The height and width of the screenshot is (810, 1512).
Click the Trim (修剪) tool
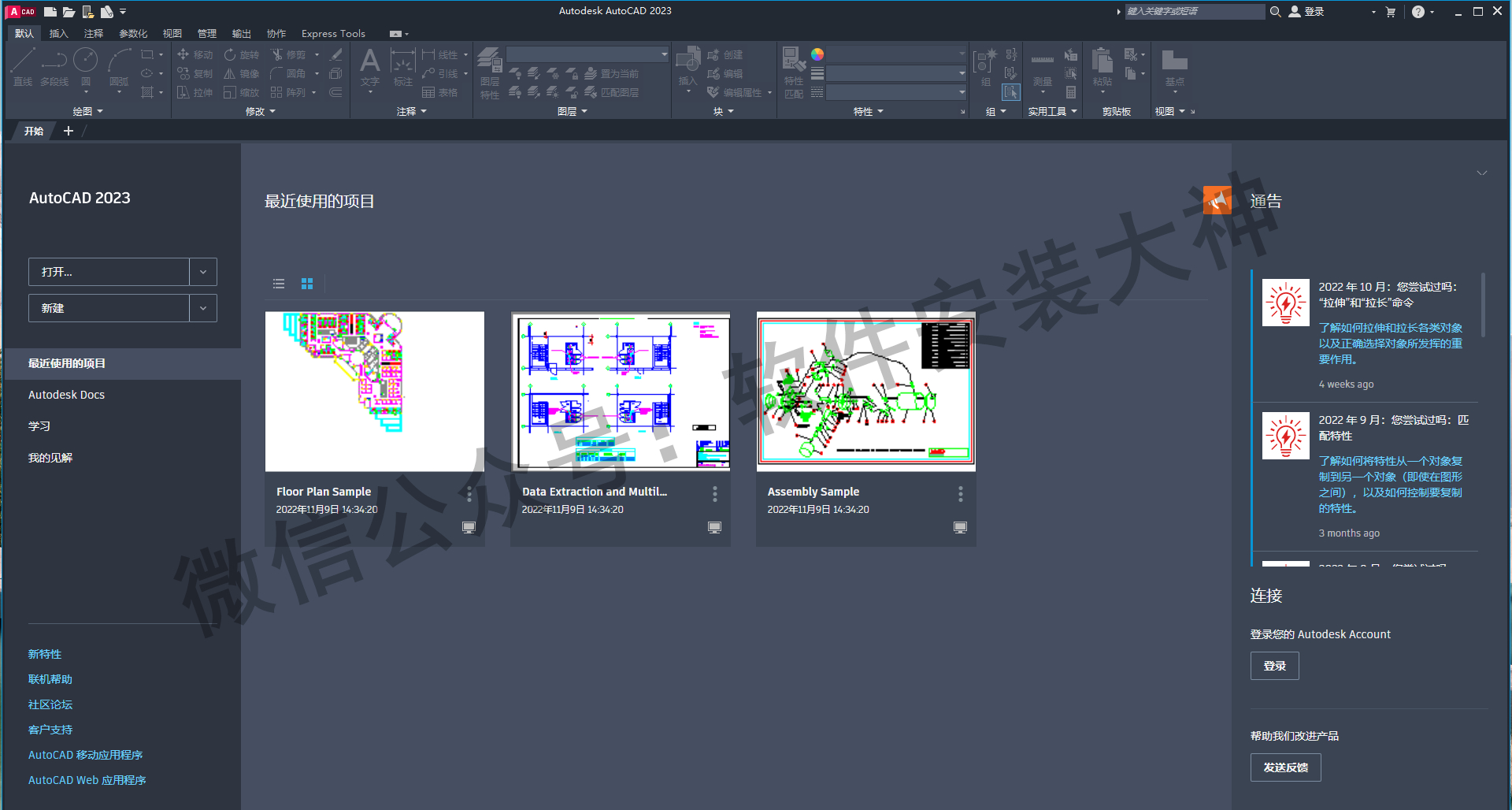click(287, 54)
